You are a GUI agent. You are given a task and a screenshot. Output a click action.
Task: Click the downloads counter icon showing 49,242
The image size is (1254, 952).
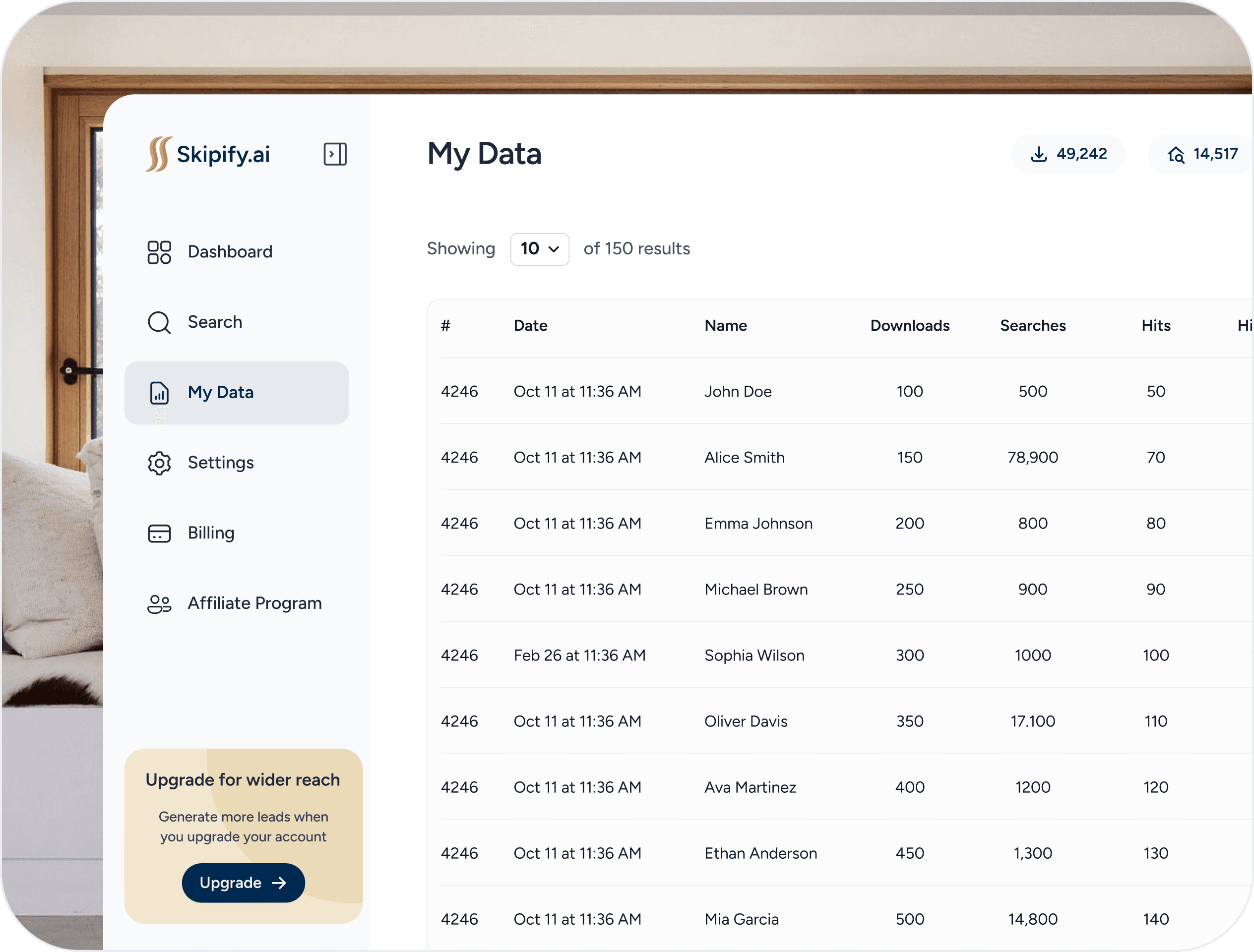(1039, 154)
